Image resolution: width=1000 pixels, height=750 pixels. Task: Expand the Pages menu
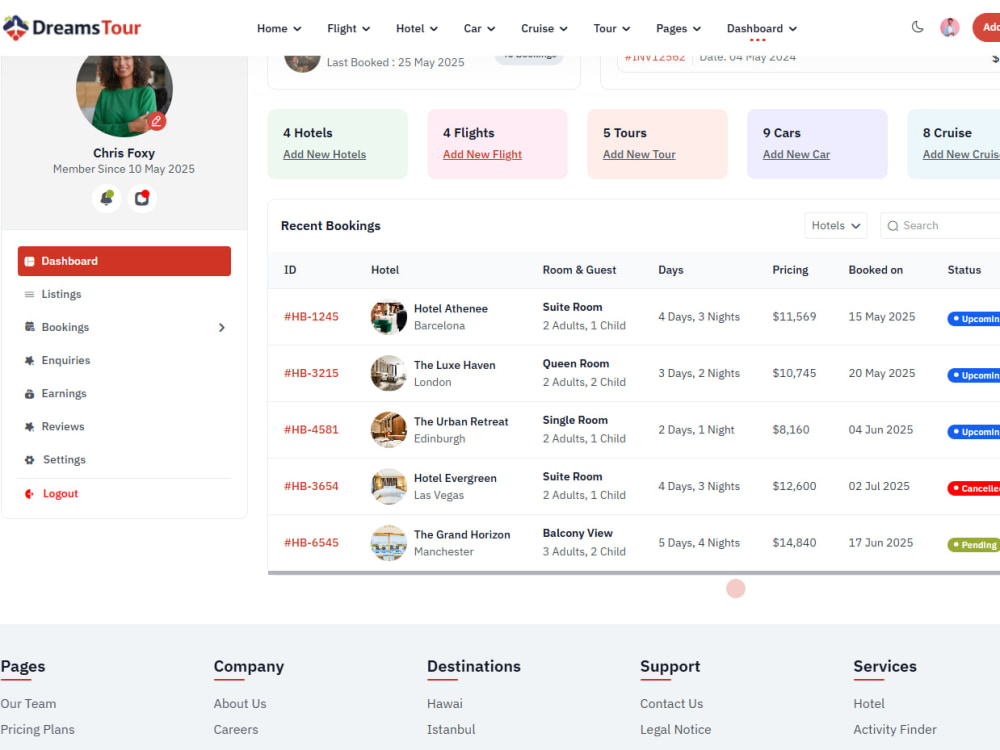(x=678, y=29)
